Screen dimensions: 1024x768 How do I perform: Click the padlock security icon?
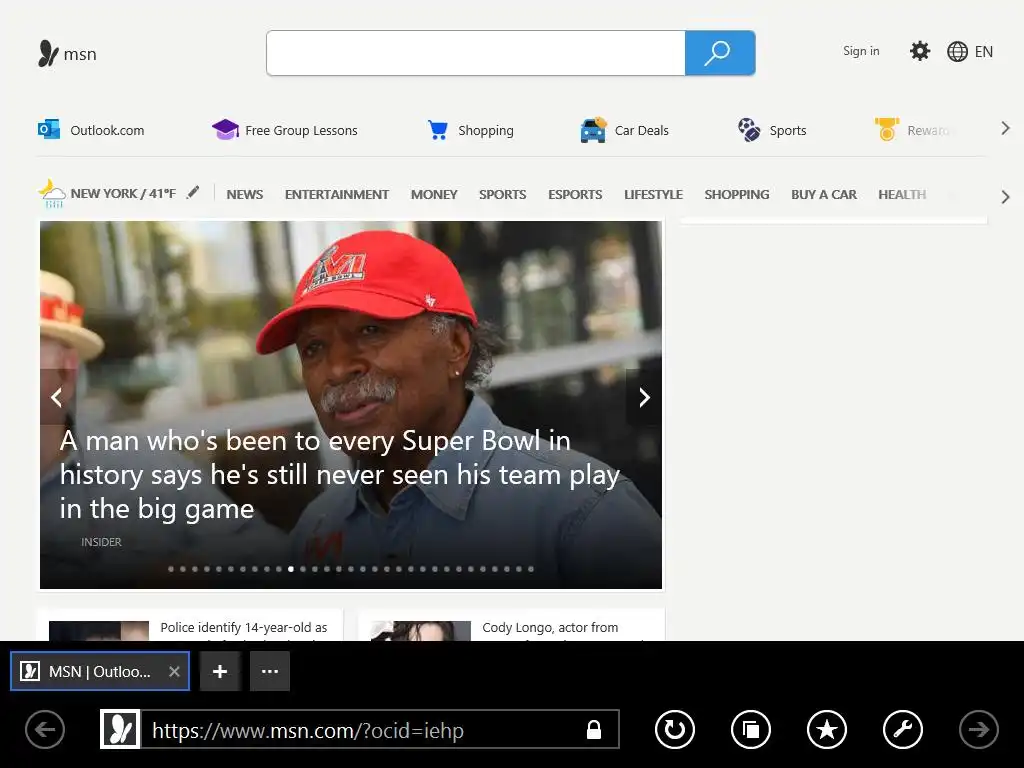pyautogui.click(x=594, y=729)
